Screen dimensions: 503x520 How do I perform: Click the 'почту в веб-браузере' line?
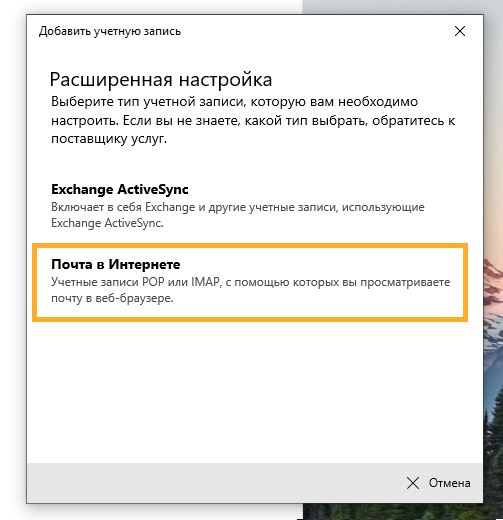click(112, 298)
